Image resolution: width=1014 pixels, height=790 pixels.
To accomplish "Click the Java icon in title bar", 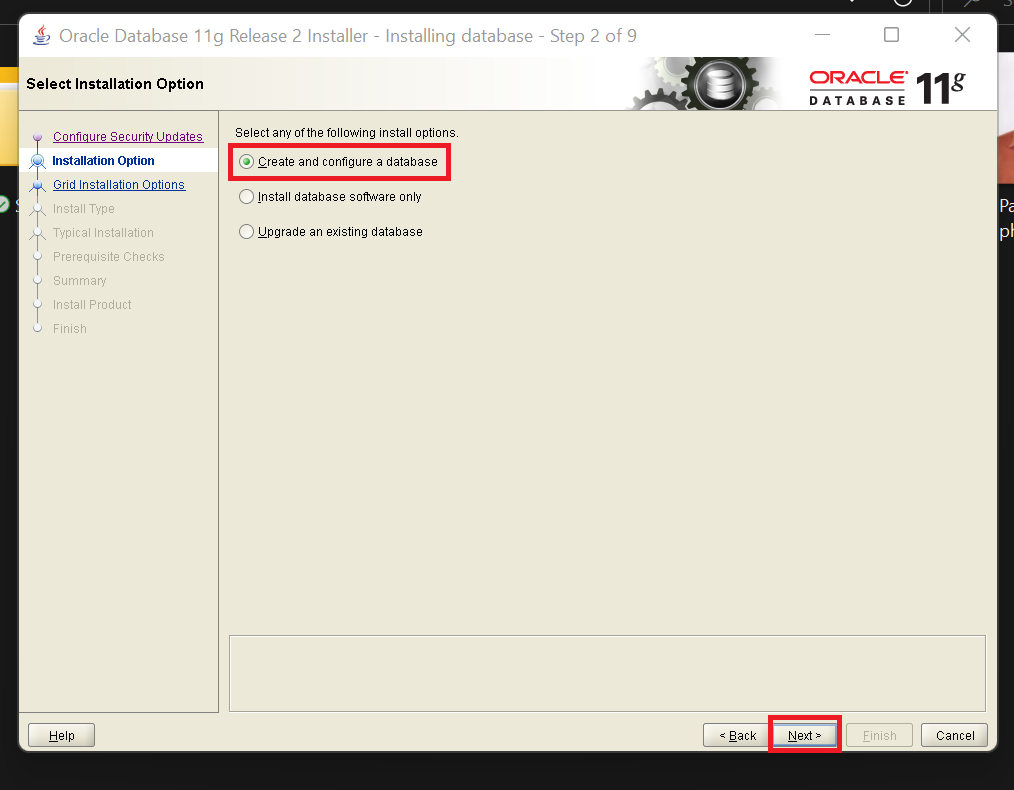I will click(x=42, y=35).
